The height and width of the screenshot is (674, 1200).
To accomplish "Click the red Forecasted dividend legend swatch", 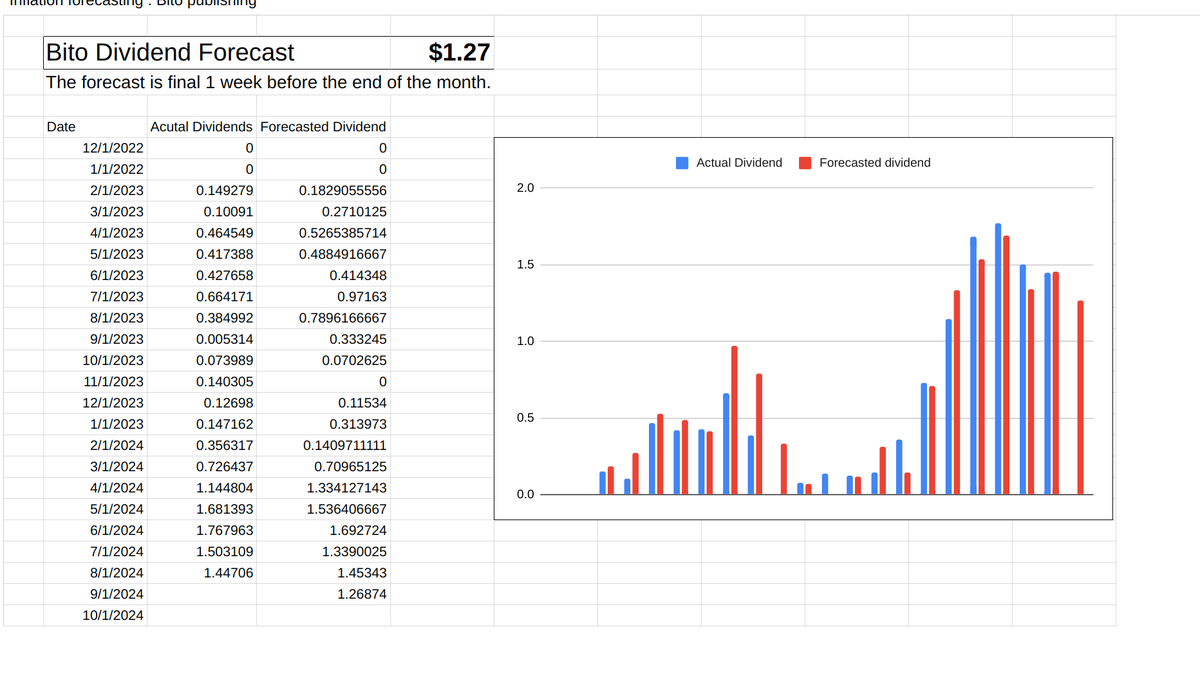I will coord(805,163).
